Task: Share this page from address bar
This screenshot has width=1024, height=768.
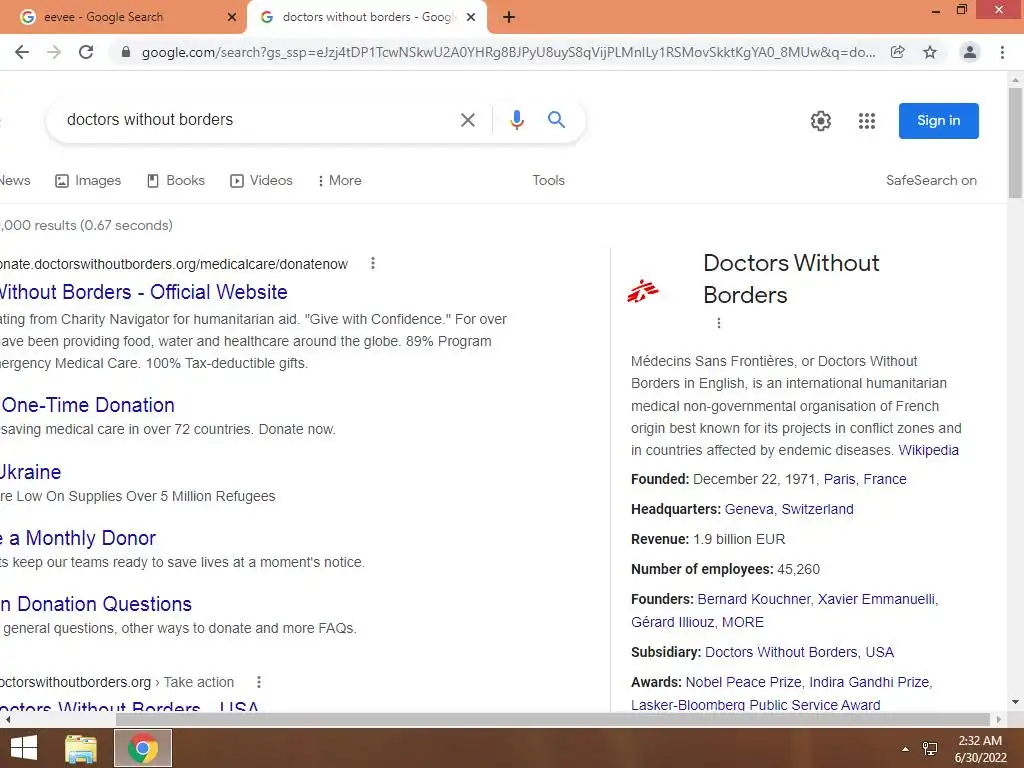Action: (898, 52)
